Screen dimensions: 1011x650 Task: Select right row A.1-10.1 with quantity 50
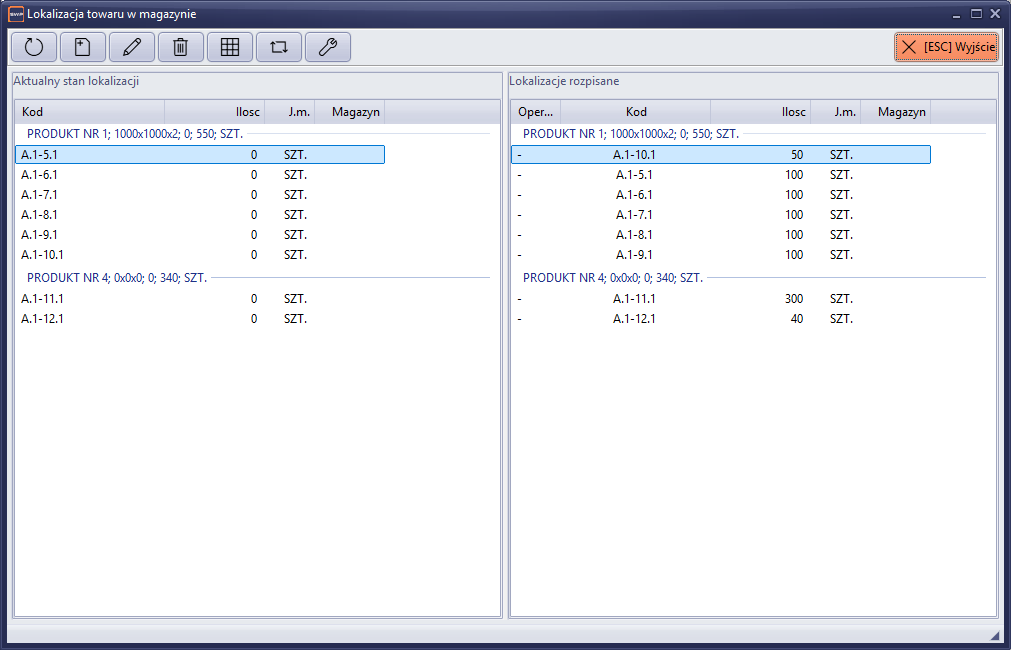(720, 155)
